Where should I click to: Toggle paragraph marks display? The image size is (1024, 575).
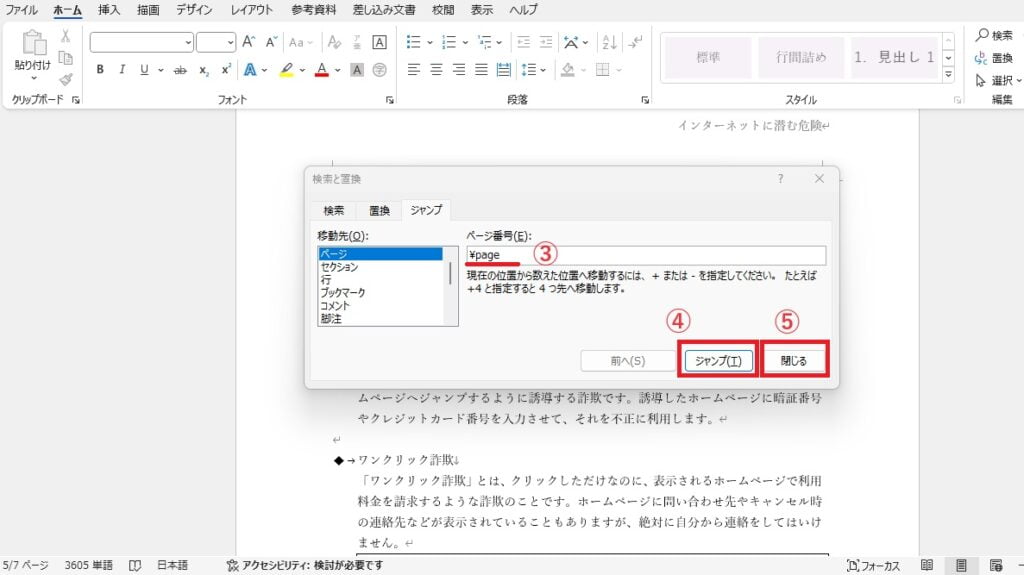point(635,42)
